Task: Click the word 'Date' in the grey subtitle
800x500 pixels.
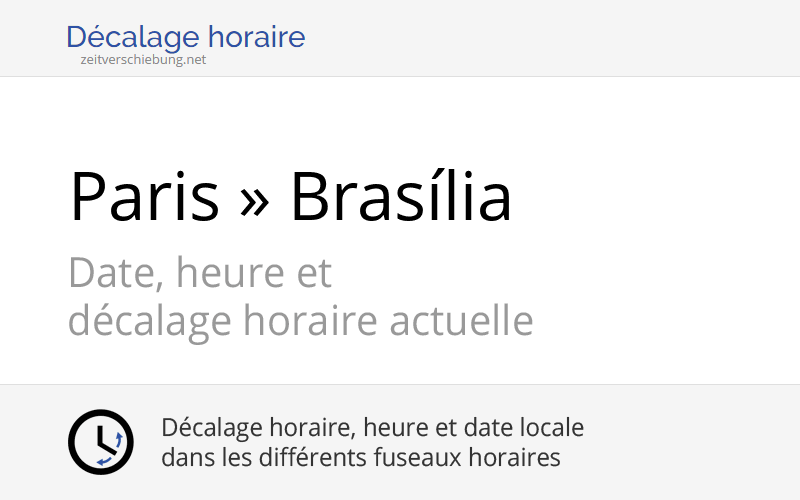Action: coord(105,272)
